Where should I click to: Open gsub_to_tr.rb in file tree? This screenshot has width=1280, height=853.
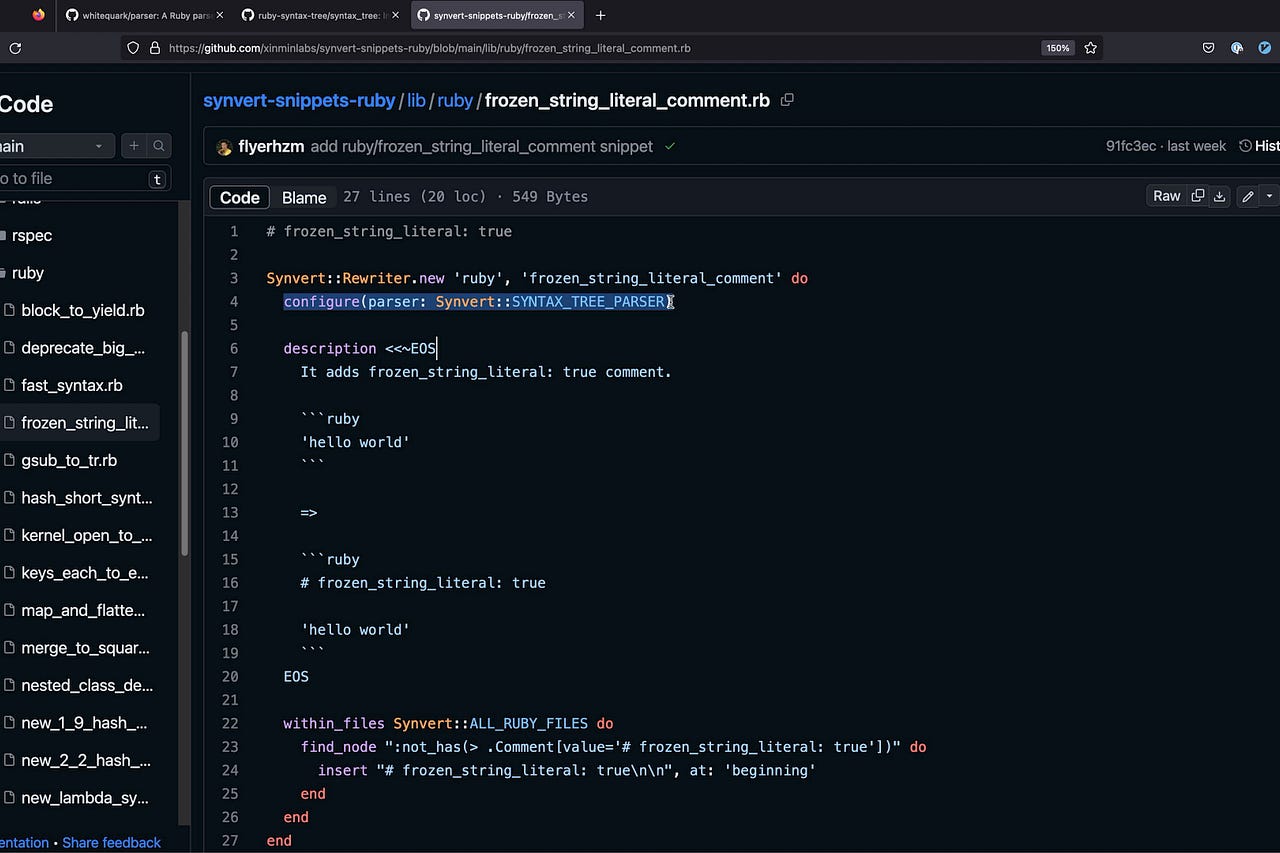tap(69, 460)
